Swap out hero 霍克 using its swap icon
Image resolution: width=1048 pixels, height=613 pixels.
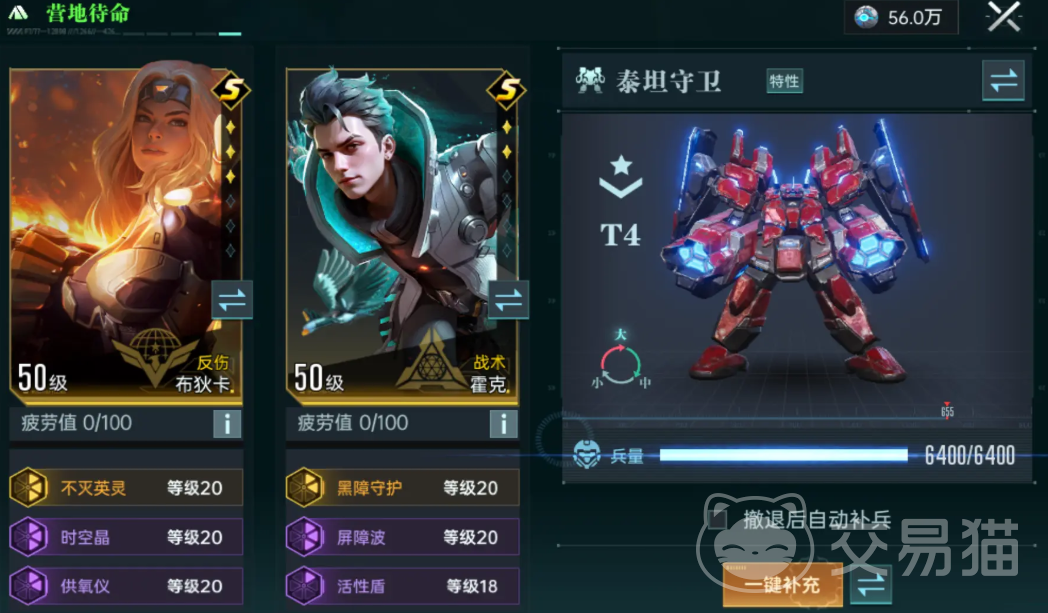click(509, 300)
